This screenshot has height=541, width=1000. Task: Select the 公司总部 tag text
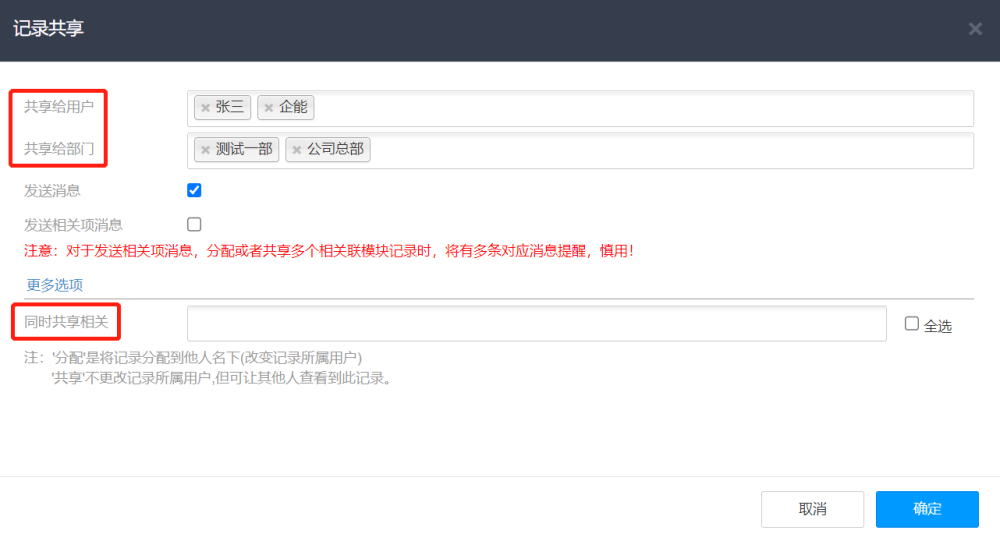click(x=335, y=149)
